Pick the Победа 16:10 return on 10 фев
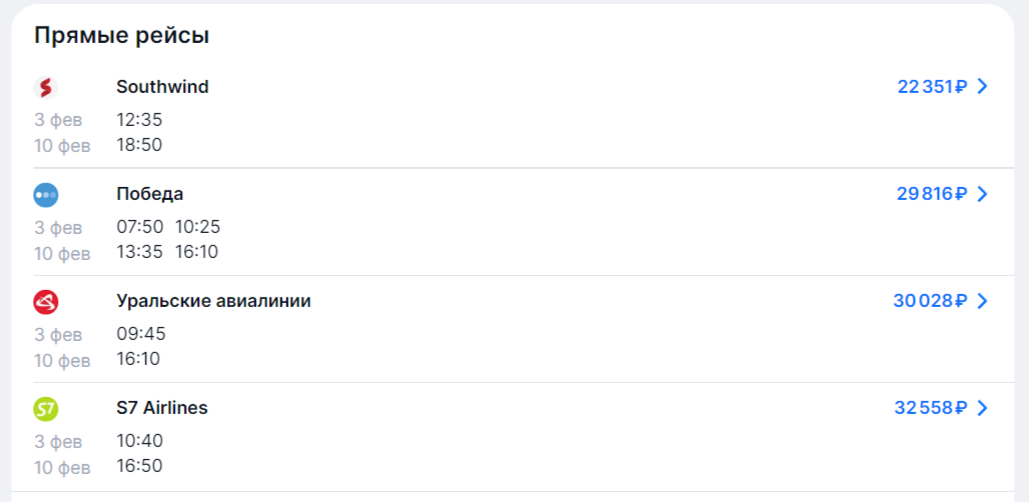1029x502 pixels. tap(196, 252)
